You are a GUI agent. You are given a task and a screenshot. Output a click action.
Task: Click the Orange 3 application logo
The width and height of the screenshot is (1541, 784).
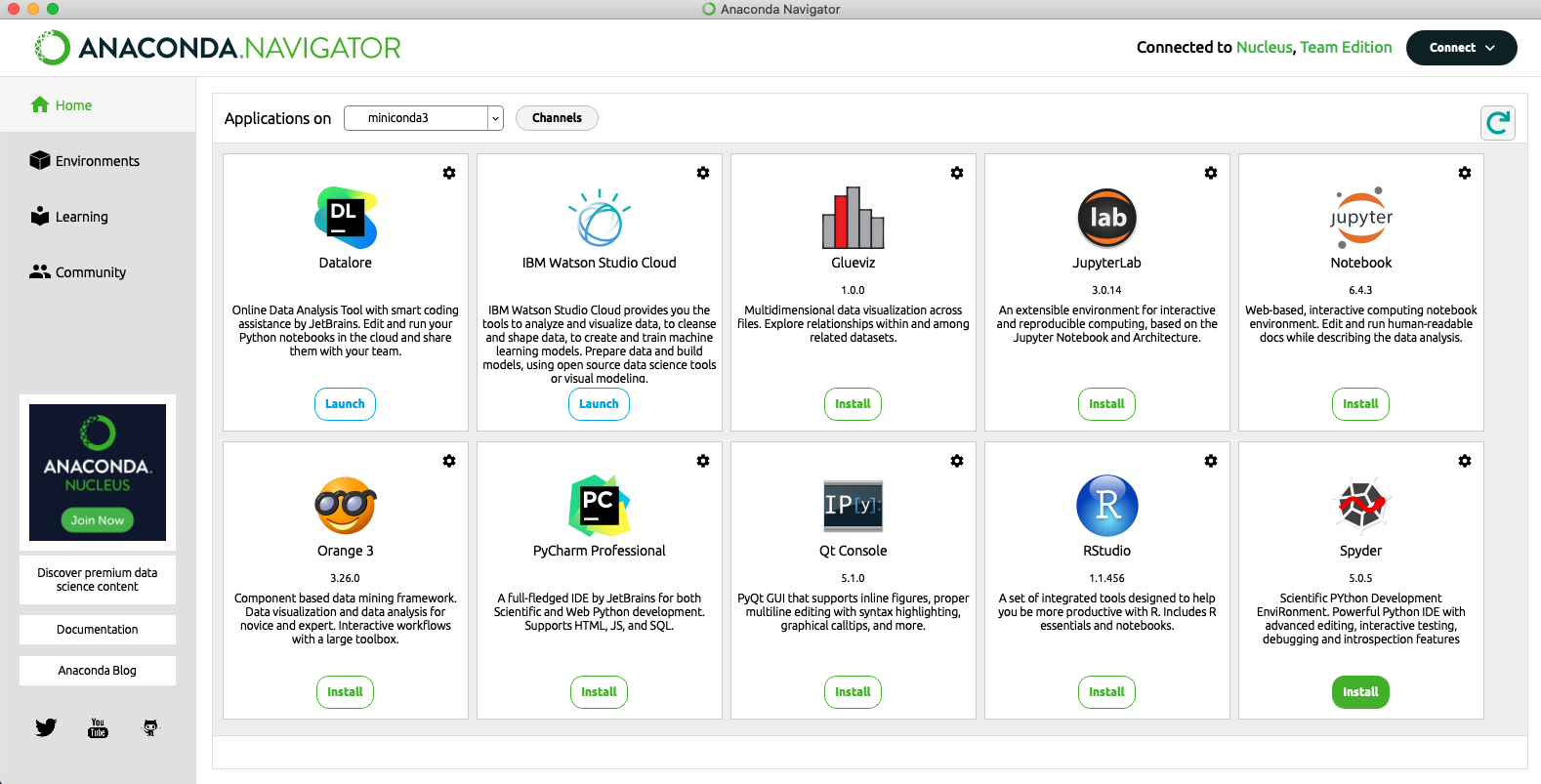pyautogui.click(x=345, y=505)
